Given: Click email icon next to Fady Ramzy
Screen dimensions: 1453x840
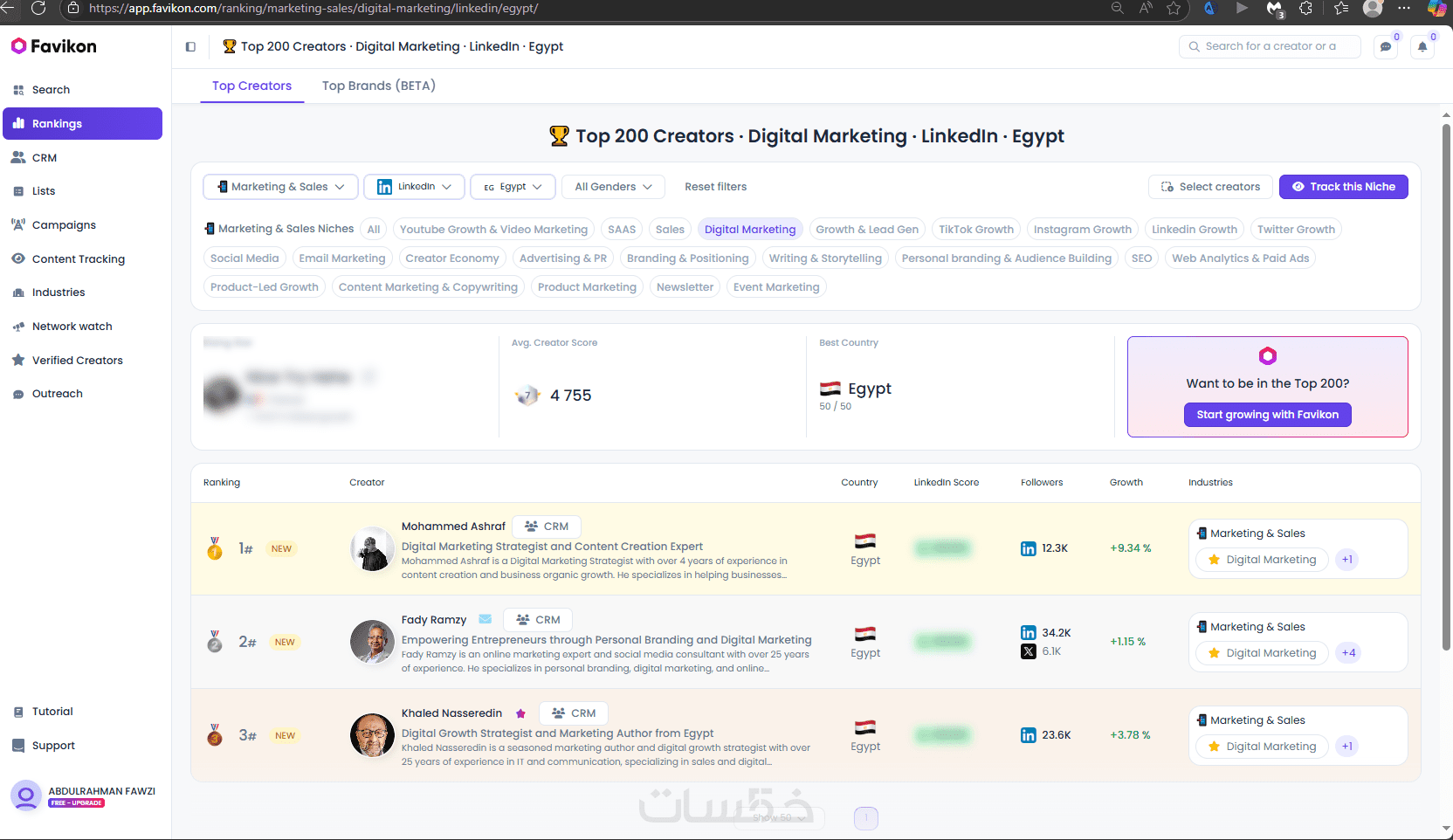Looking at the screenshot, I should coord(485,619).
